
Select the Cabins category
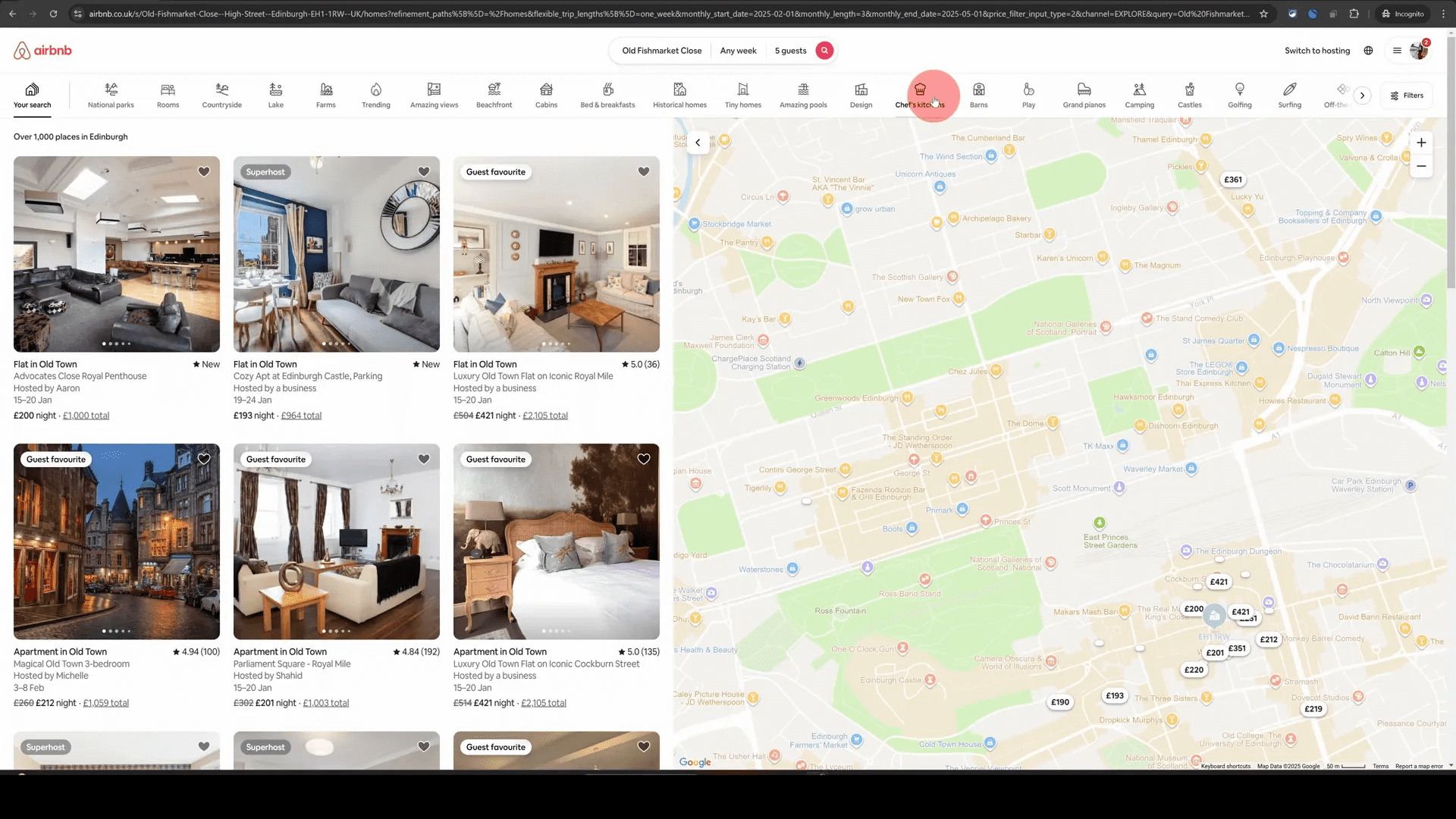[546, 96]
